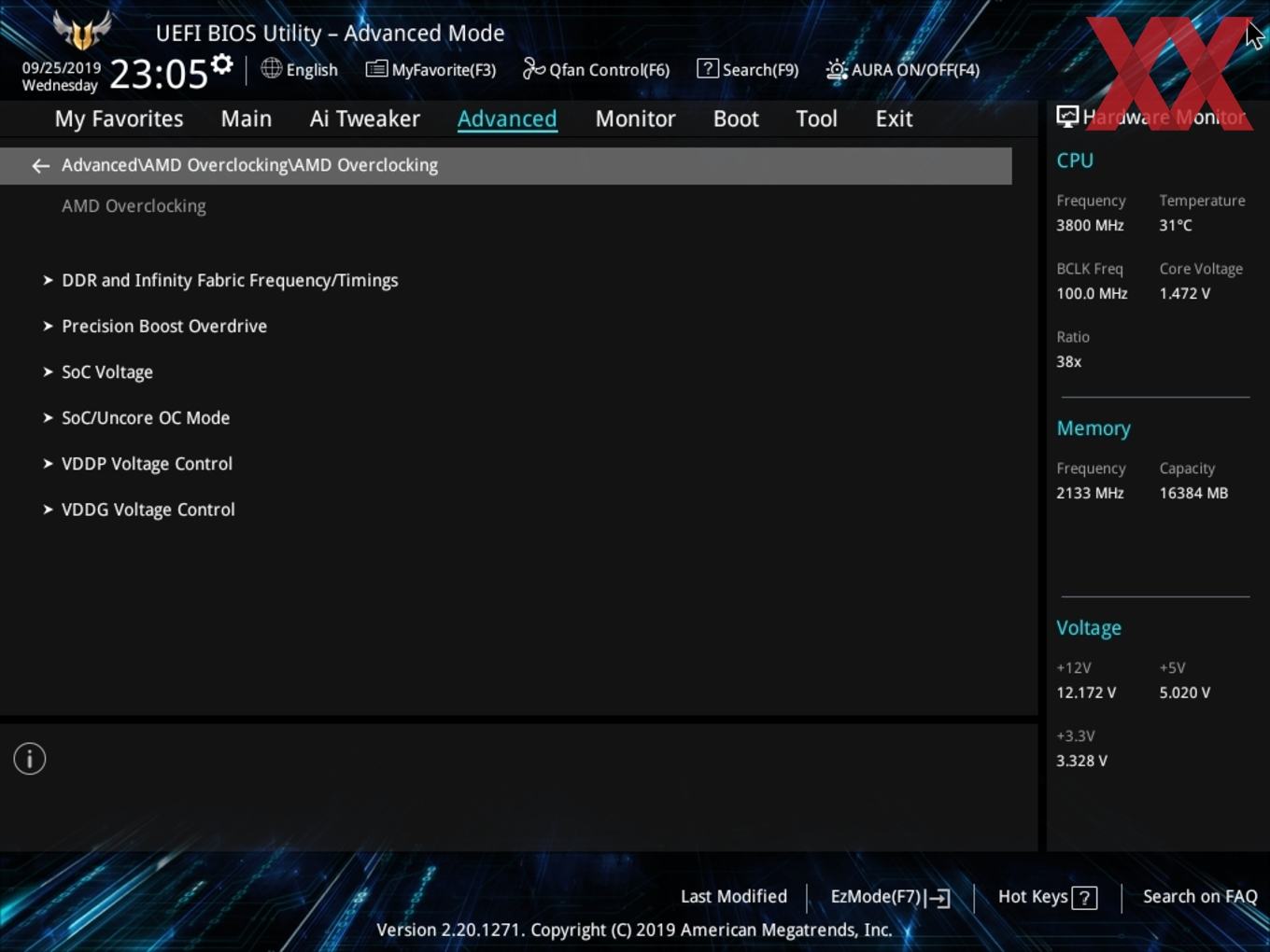
Task: Click English language label
Action: (312, 70)
